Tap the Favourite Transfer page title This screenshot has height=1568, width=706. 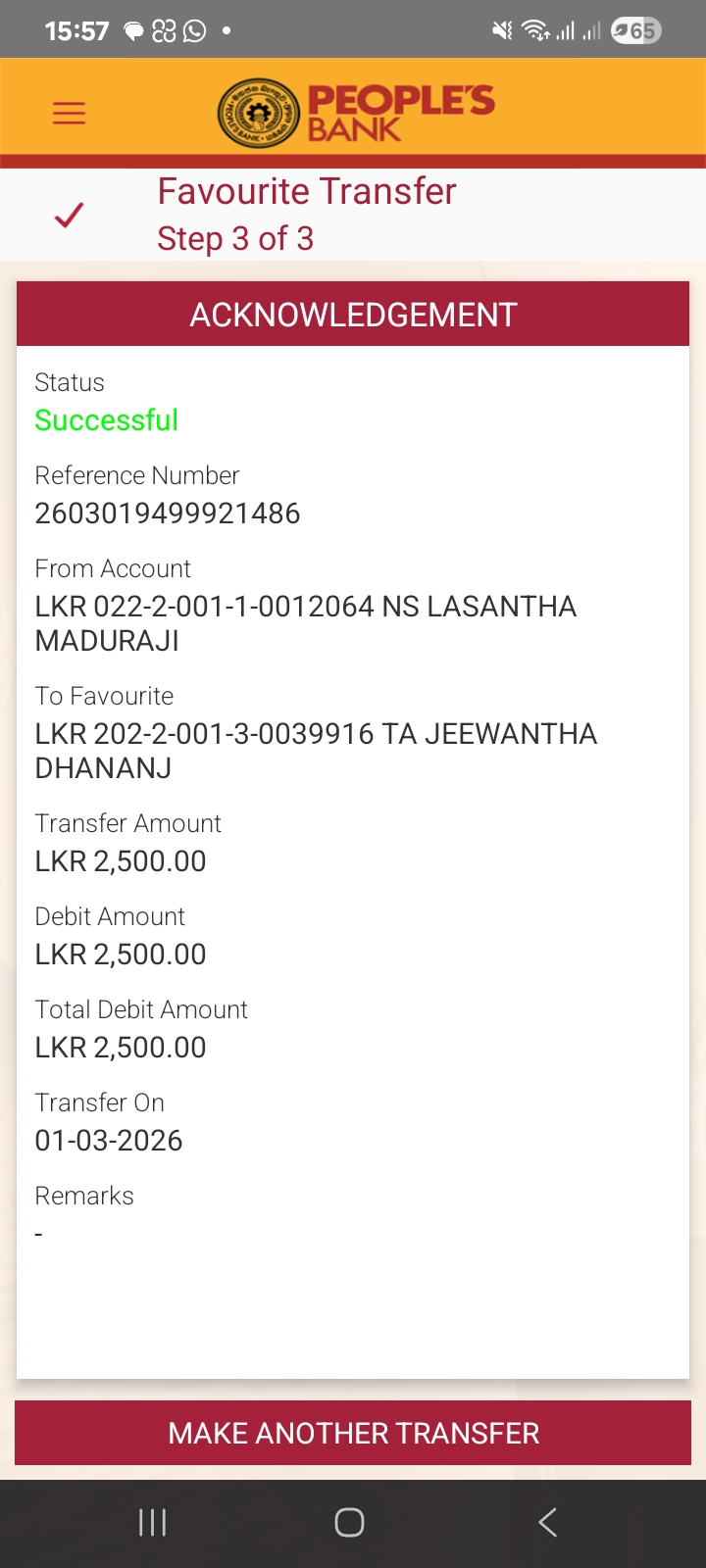307,192
